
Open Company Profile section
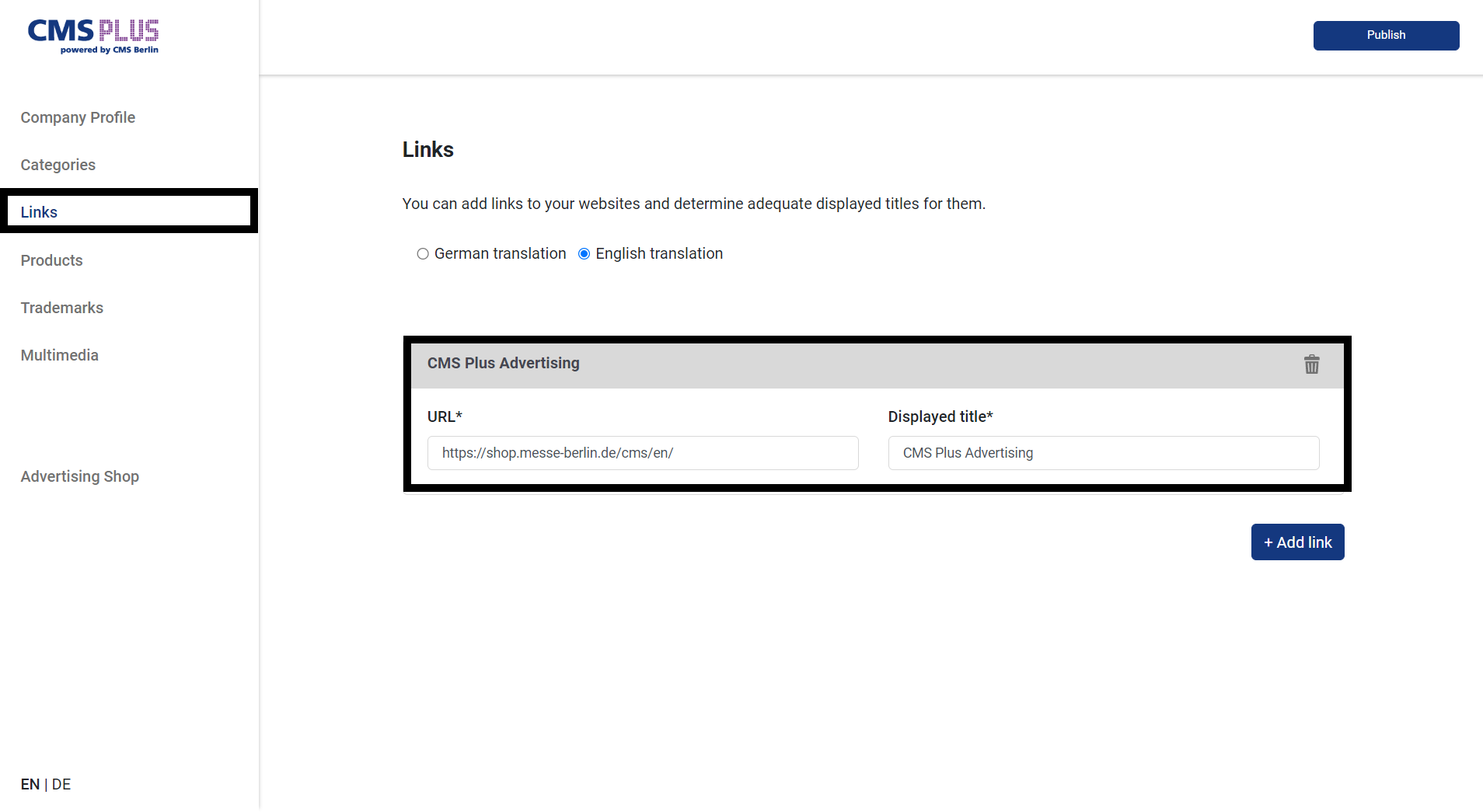[78, 117]
